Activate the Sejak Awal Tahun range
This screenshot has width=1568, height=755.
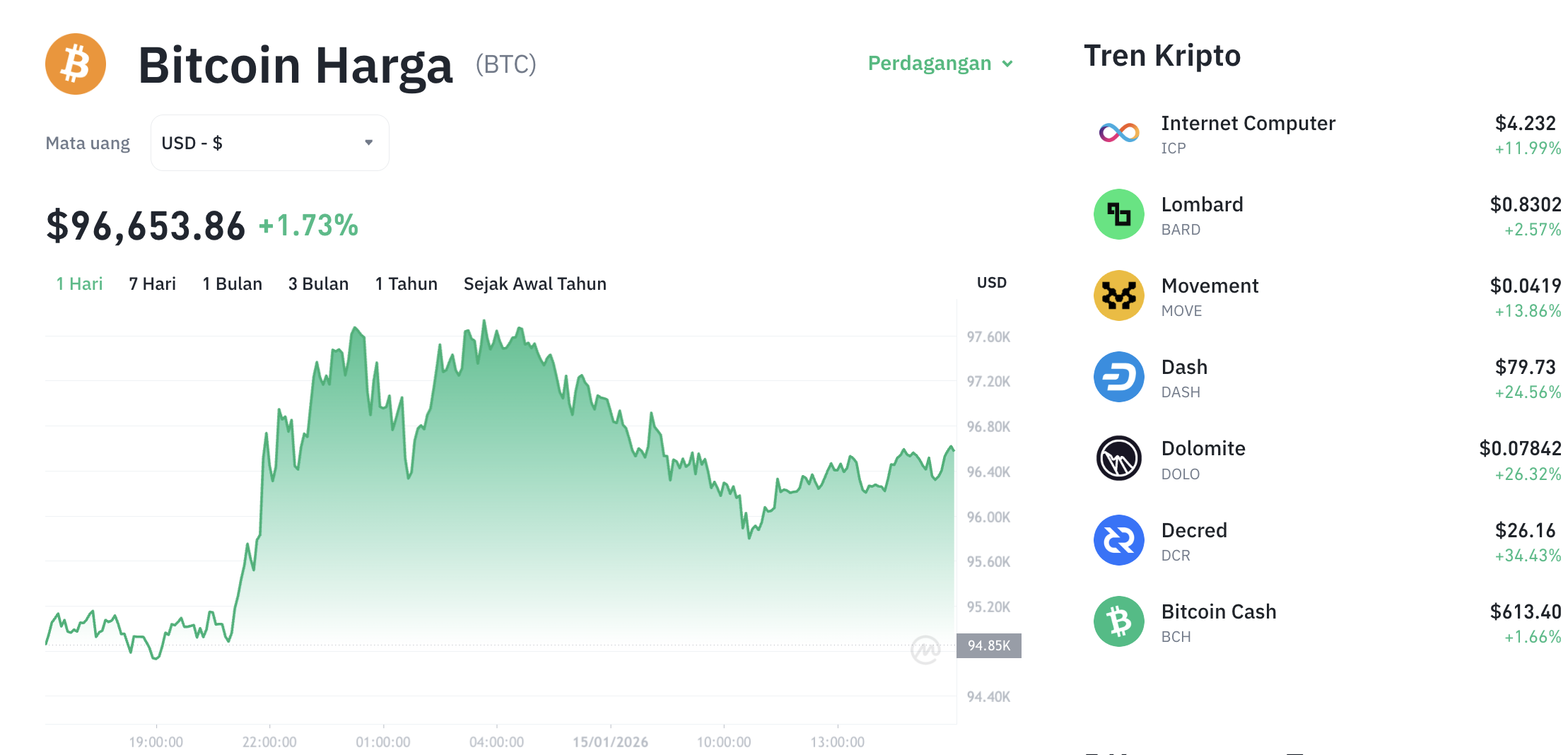pyautogui.click(x=534, y=283)
